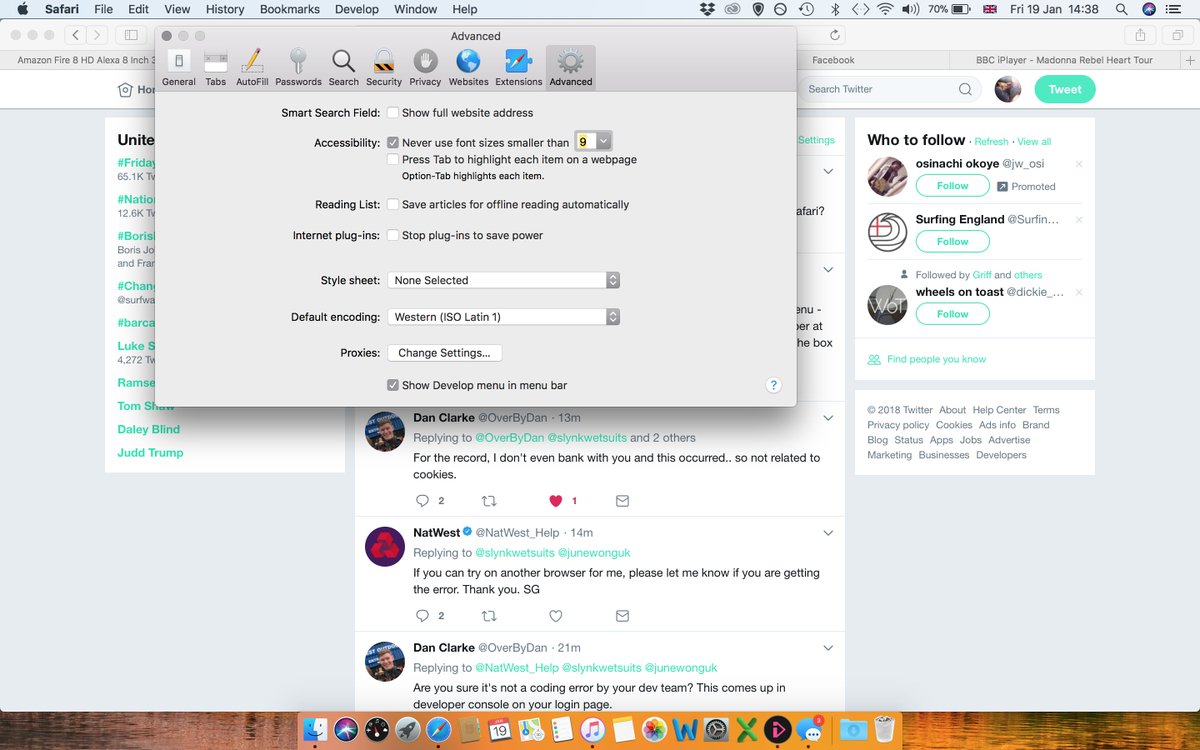Click the Dropbox menu bar icon

(708, 9)
